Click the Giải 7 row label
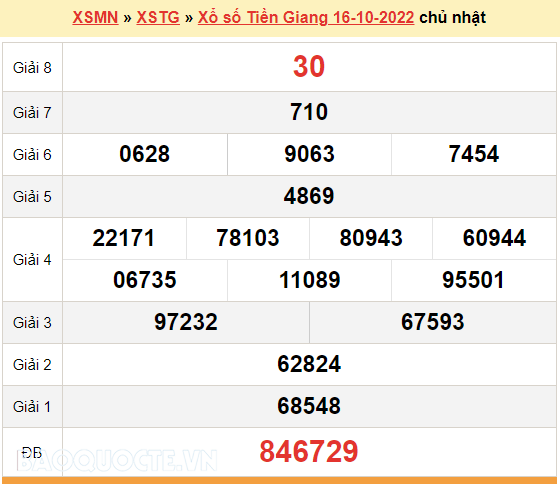 (x=32, y=113)
